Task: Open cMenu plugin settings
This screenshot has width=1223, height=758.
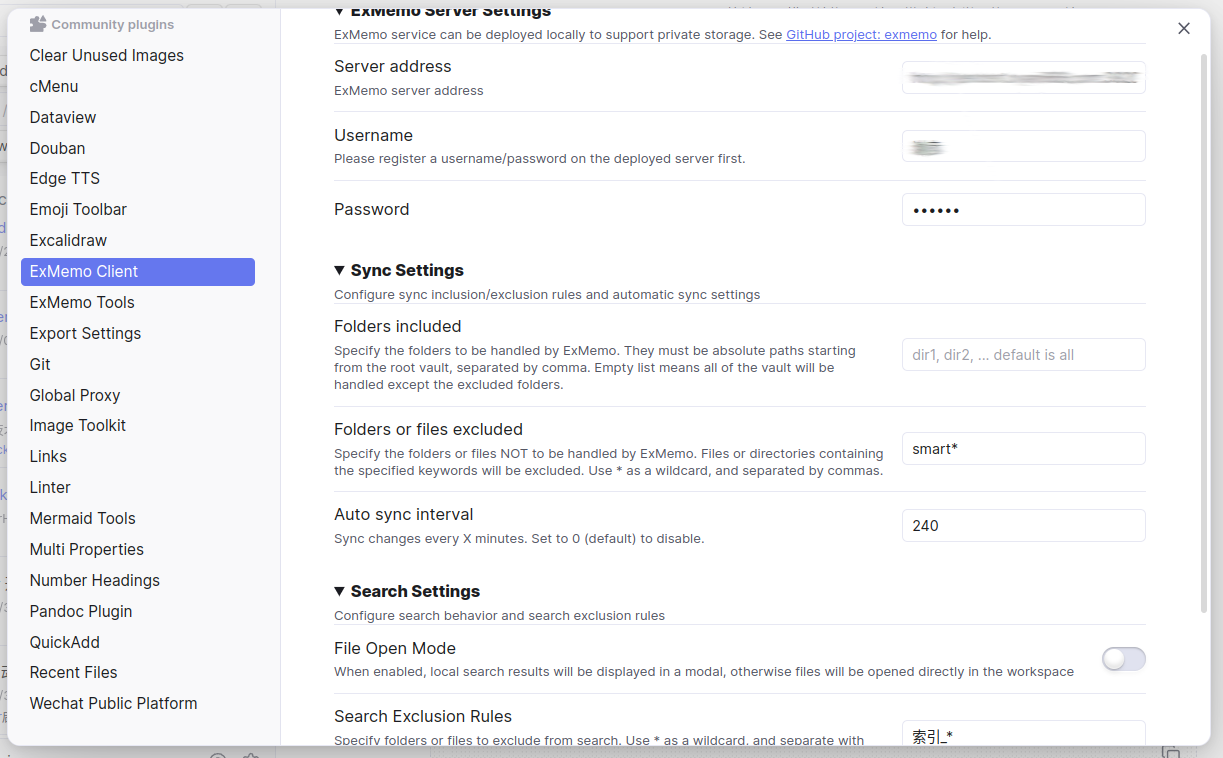Action: tap(138, 86)
